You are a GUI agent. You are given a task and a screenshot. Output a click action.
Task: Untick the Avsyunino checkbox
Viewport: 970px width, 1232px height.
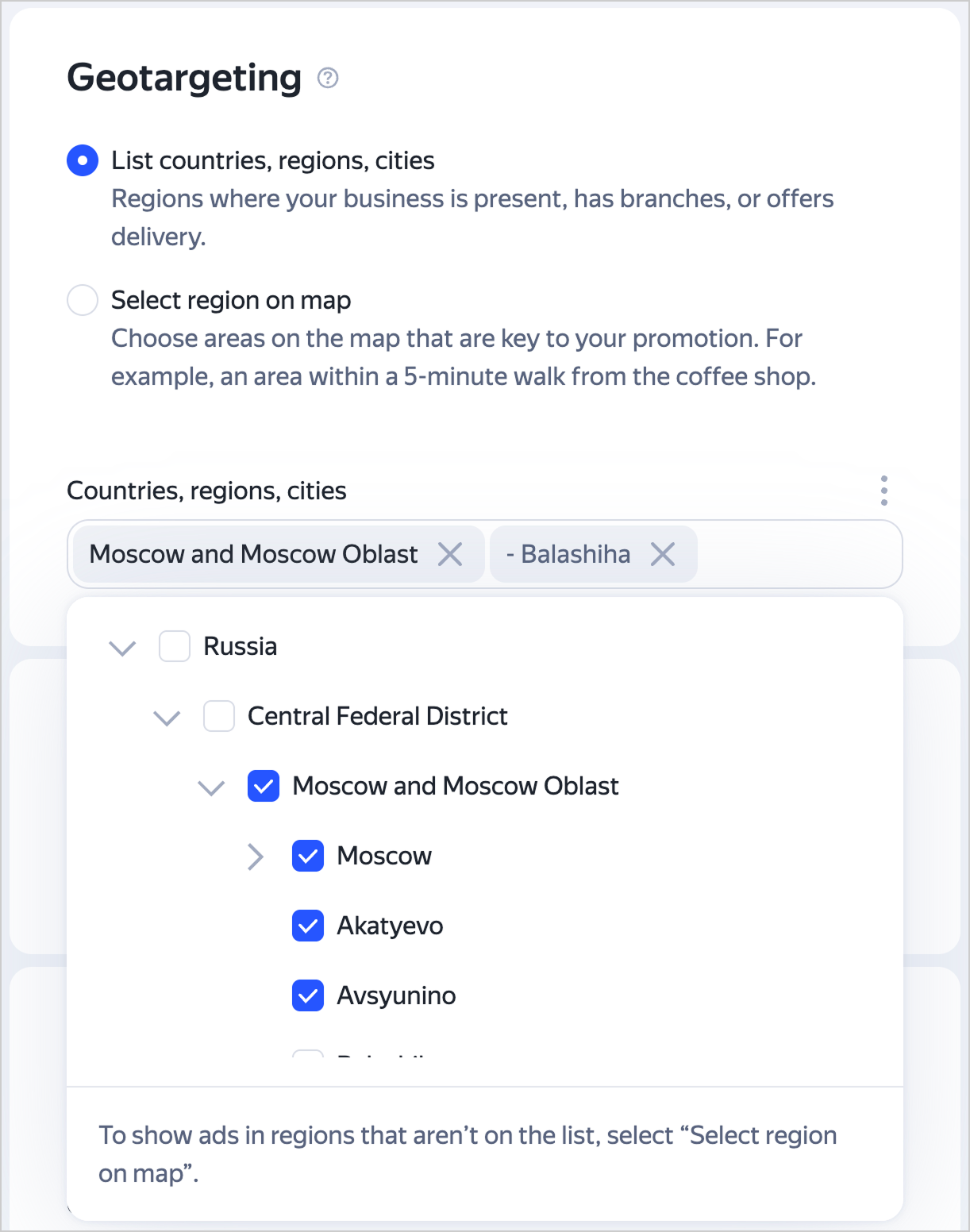pyautogui.click(x=308, y=995)
